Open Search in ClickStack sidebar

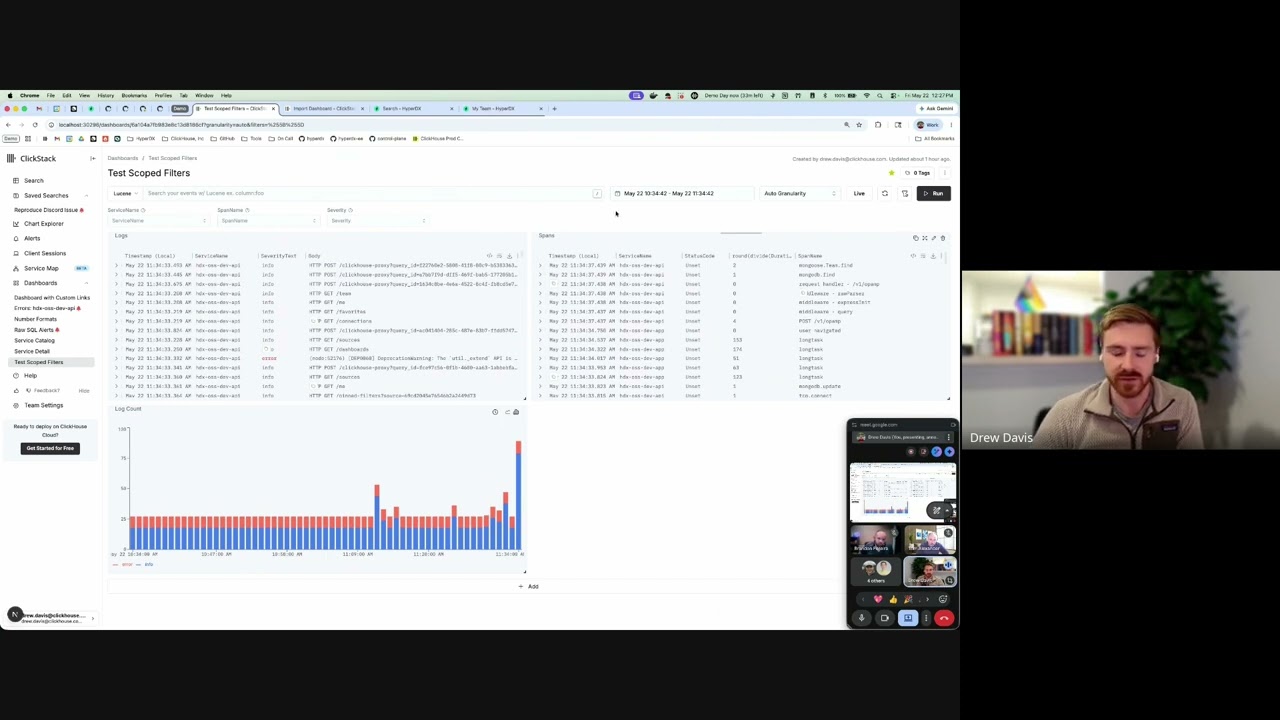tap(33, 181)
